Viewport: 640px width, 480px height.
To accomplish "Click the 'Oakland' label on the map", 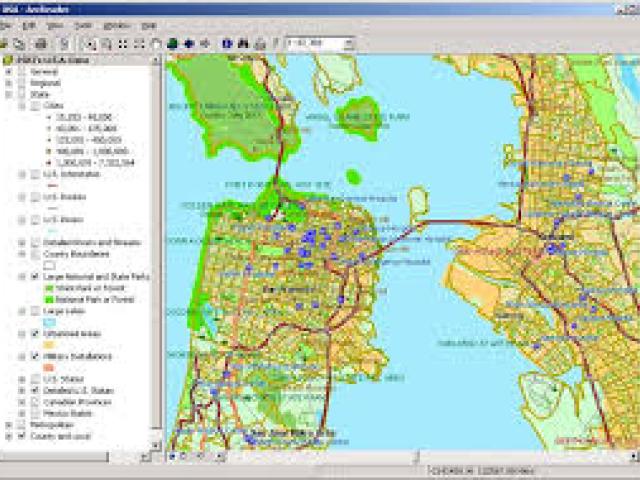I will click(x=556, y=237).
